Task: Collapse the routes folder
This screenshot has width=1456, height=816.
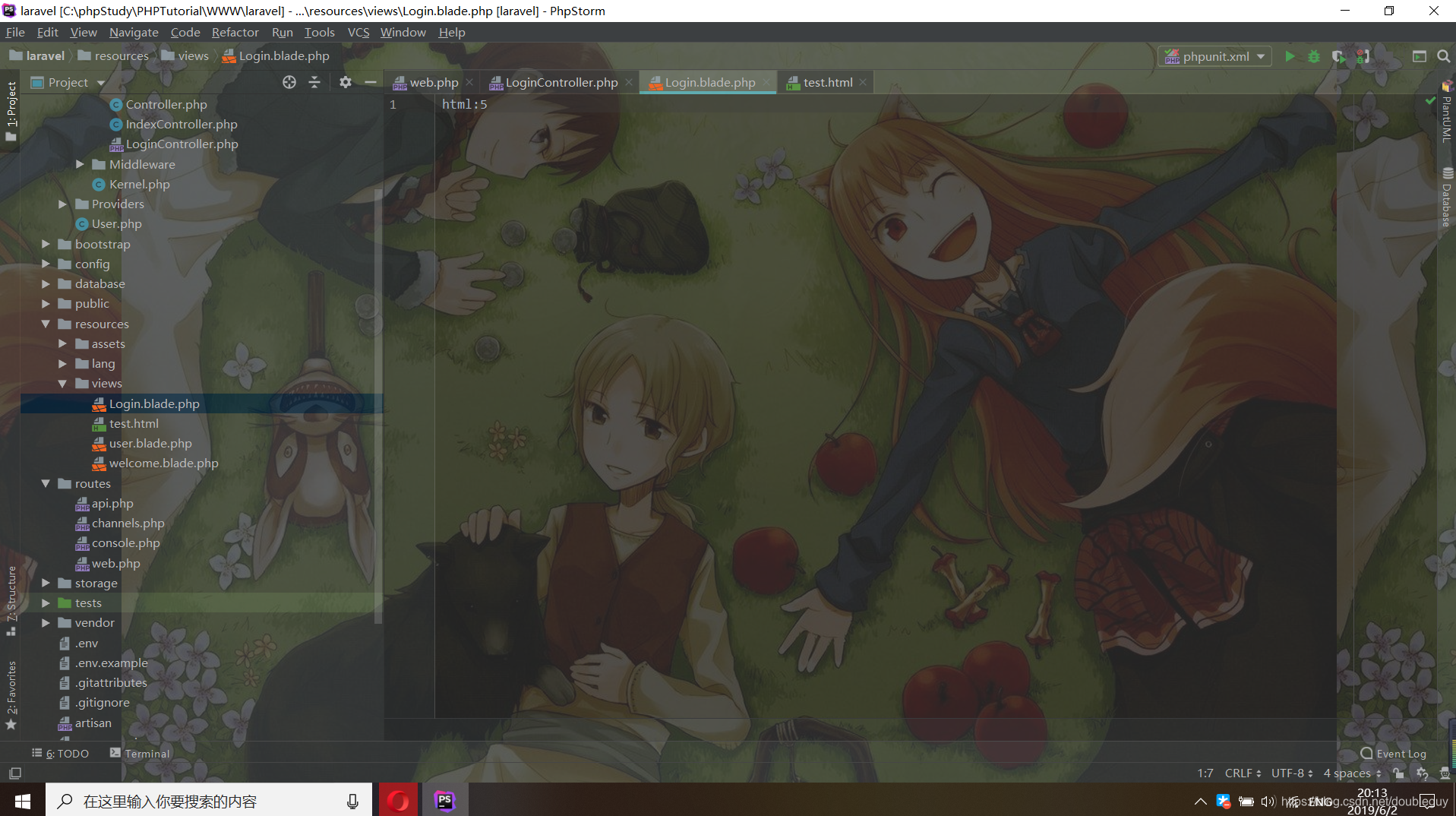Action: coord(46,483)
